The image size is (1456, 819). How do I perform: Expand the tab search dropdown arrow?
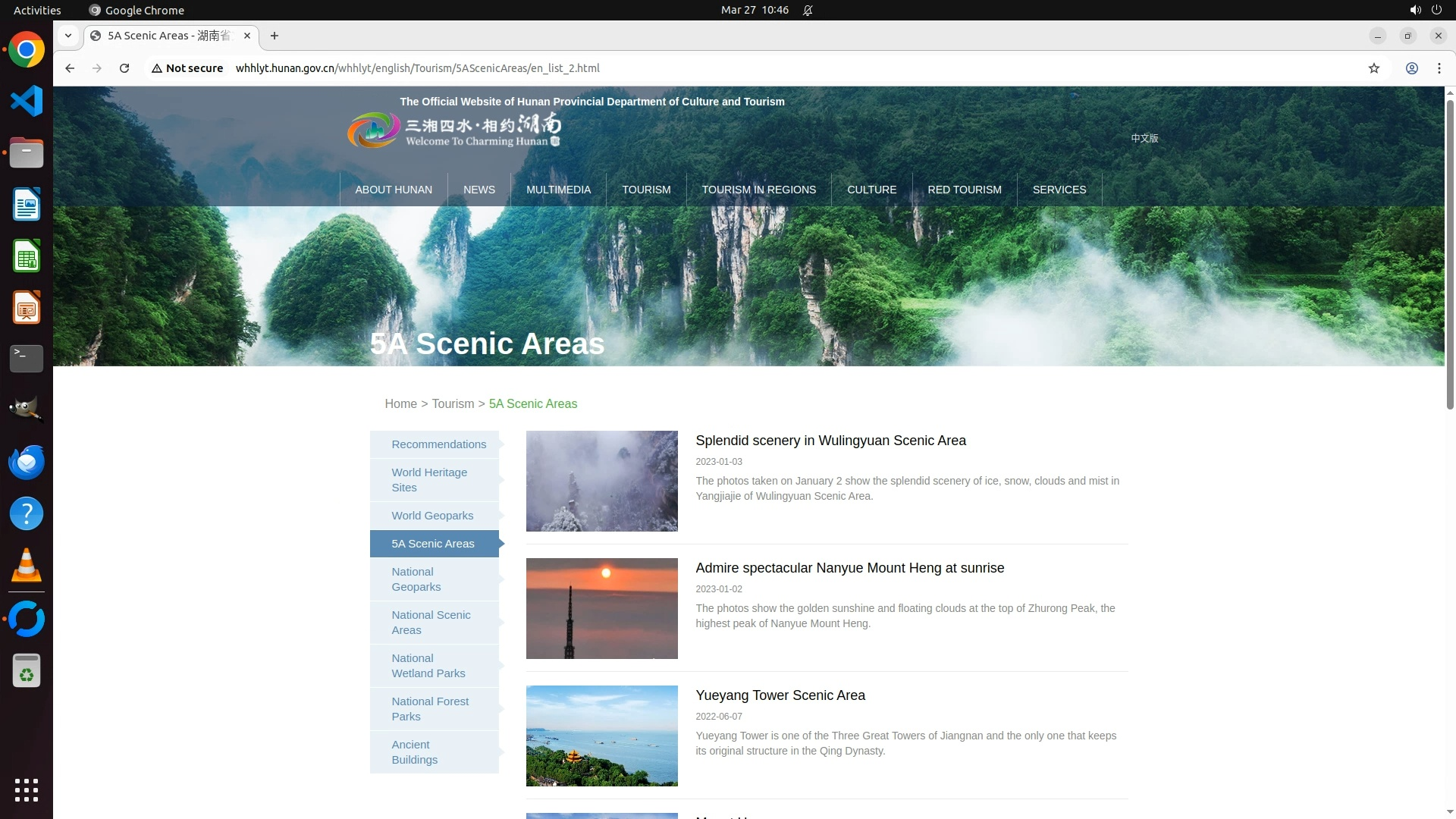pos(68,36)
